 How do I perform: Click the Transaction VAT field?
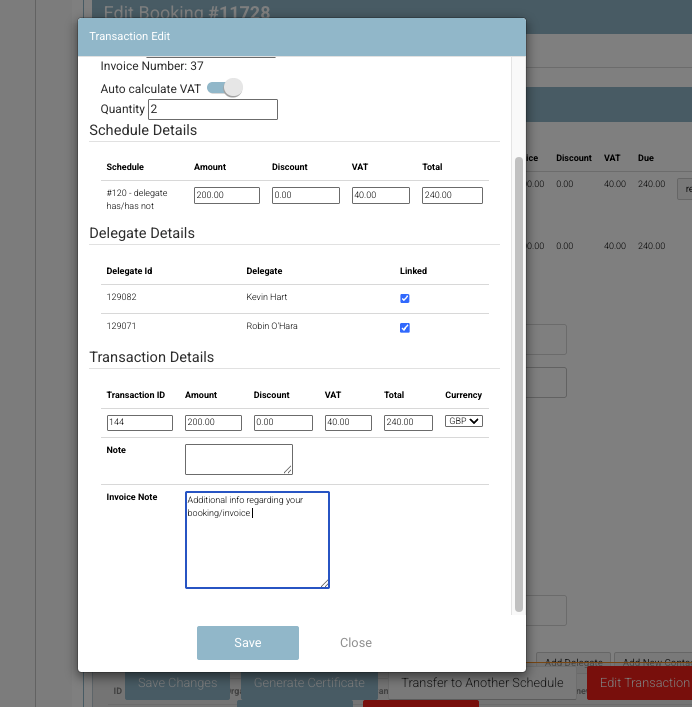tap(348, 422)
